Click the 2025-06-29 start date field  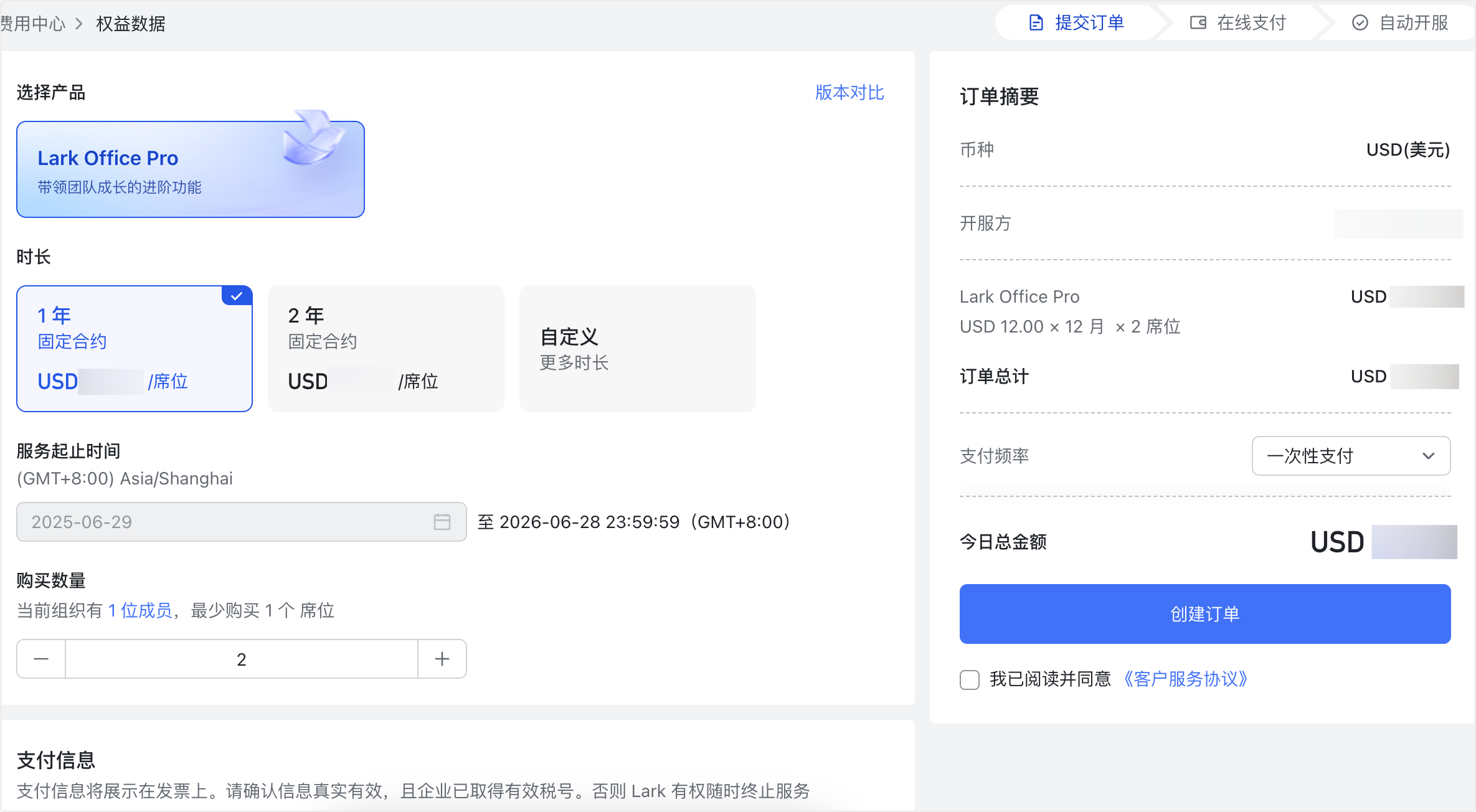coord(242,522)
